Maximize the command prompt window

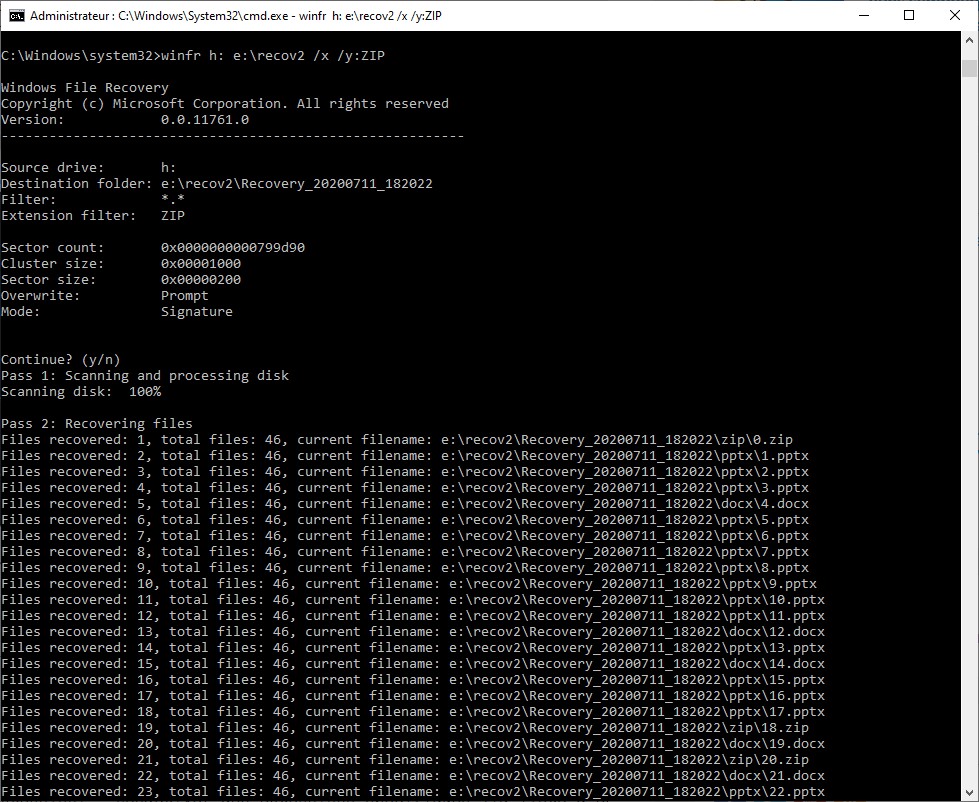pyautogui.click(x=909, y=16)
